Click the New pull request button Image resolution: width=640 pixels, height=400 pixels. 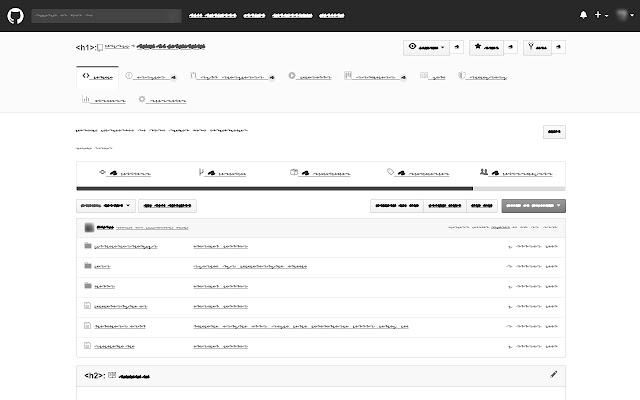click(167, 206)
